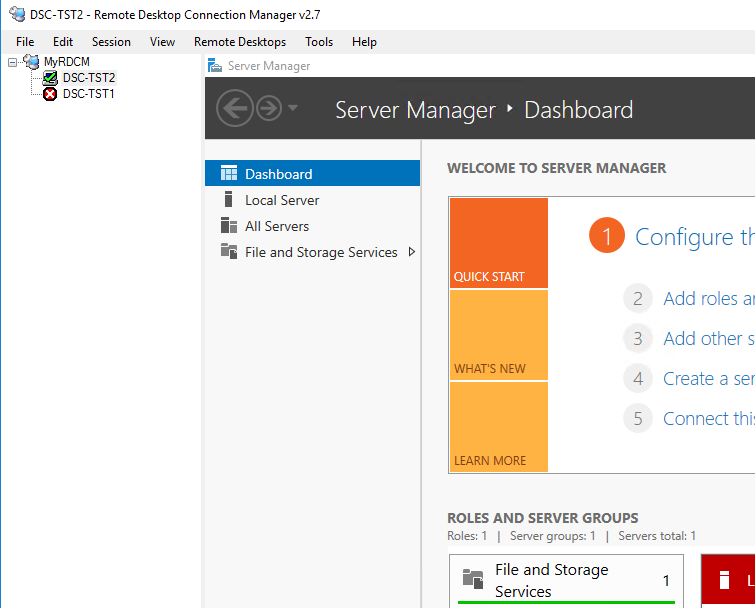755x608 pixels.
Task: Click the Local Server icon in sidebar
Action: (x=229, y=200)
